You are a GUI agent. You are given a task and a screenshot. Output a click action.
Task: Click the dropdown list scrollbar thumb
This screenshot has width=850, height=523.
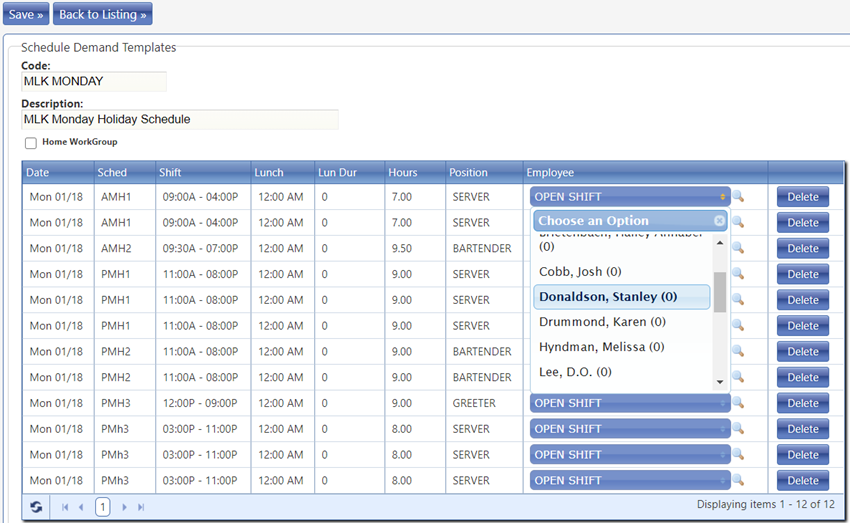719,292
